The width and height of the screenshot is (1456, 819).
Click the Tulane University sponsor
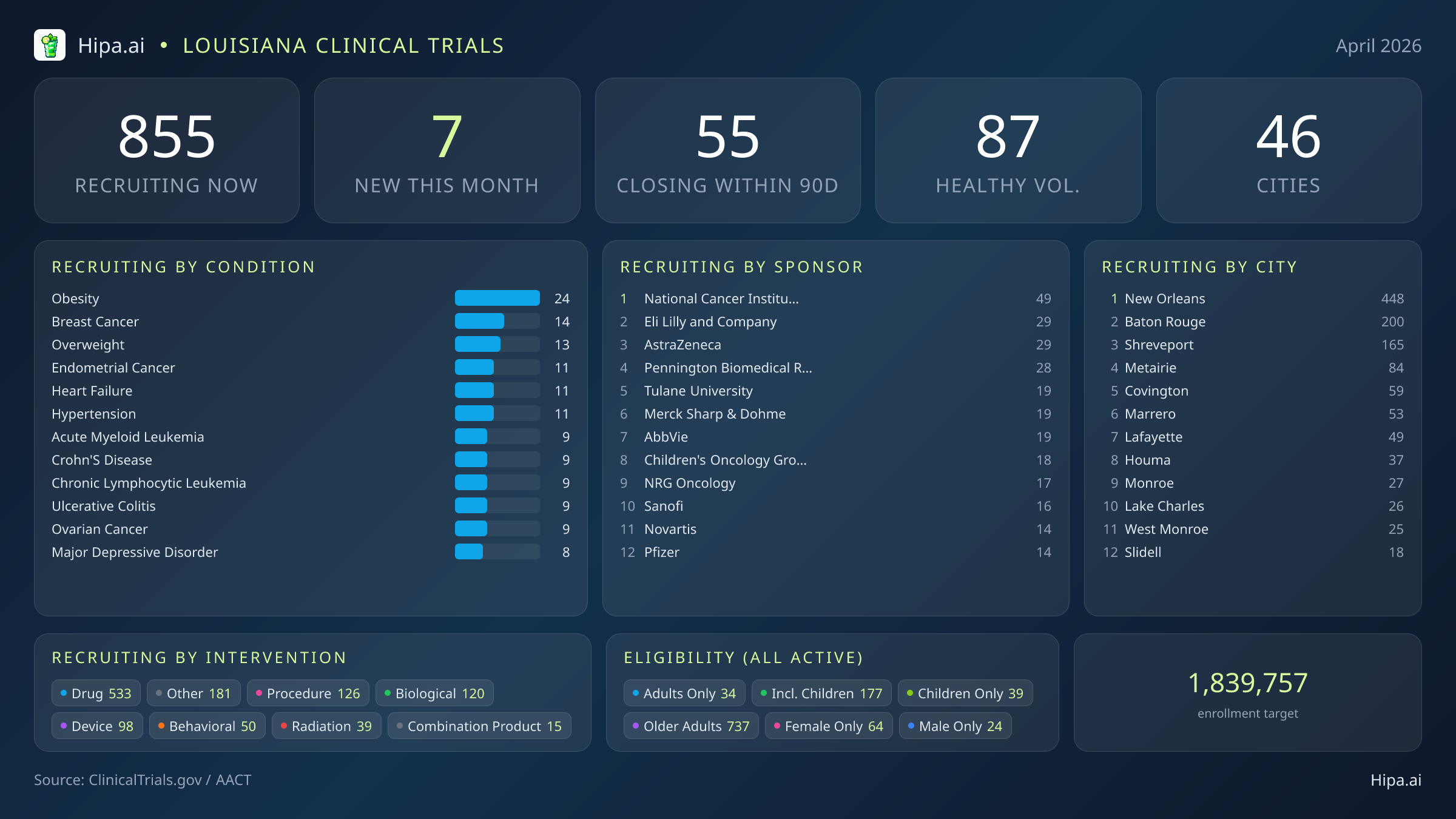click(x=835, y=391)
